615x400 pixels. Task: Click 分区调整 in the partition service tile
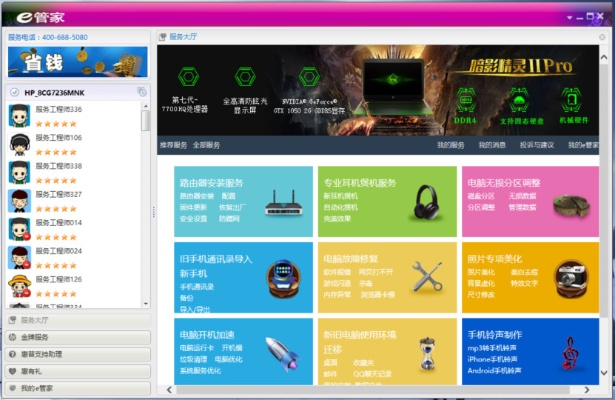pos(481,207)
